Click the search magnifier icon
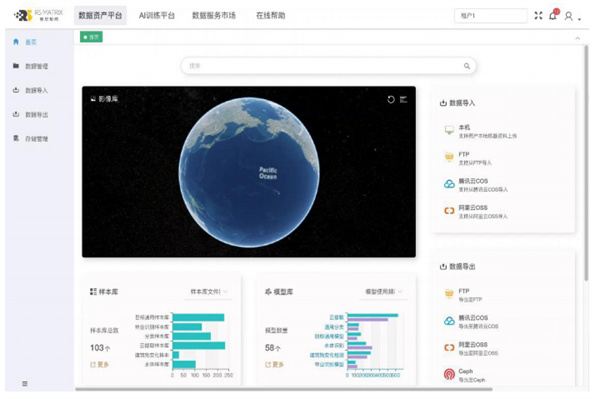Screen dimensions: 600x399 point(467,66)
